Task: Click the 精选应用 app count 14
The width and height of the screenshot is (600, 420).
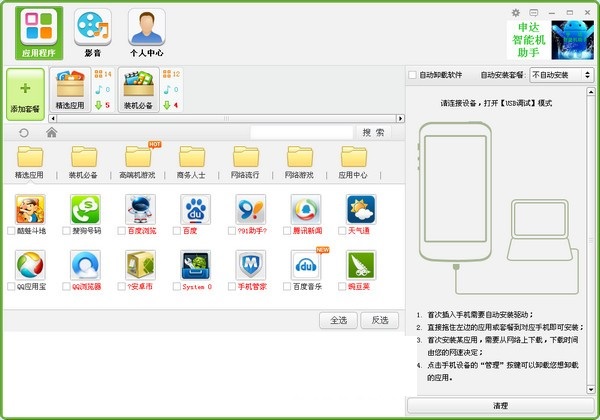Action: click(x=103, y=74)
